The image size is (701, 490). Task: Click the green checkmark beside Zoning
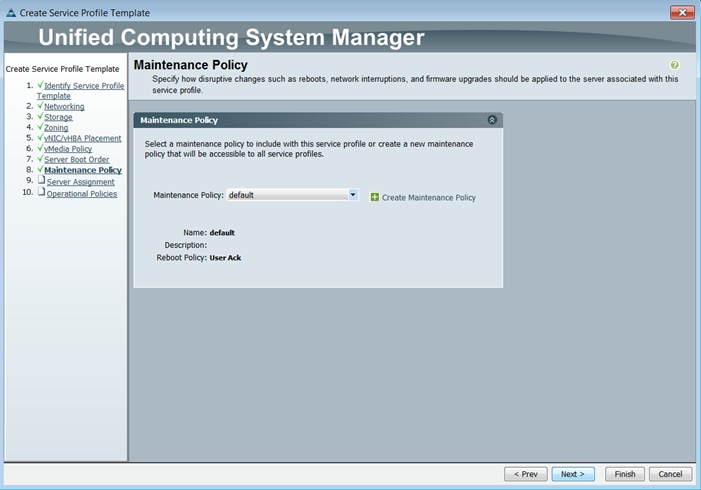(x=40, y=127)
